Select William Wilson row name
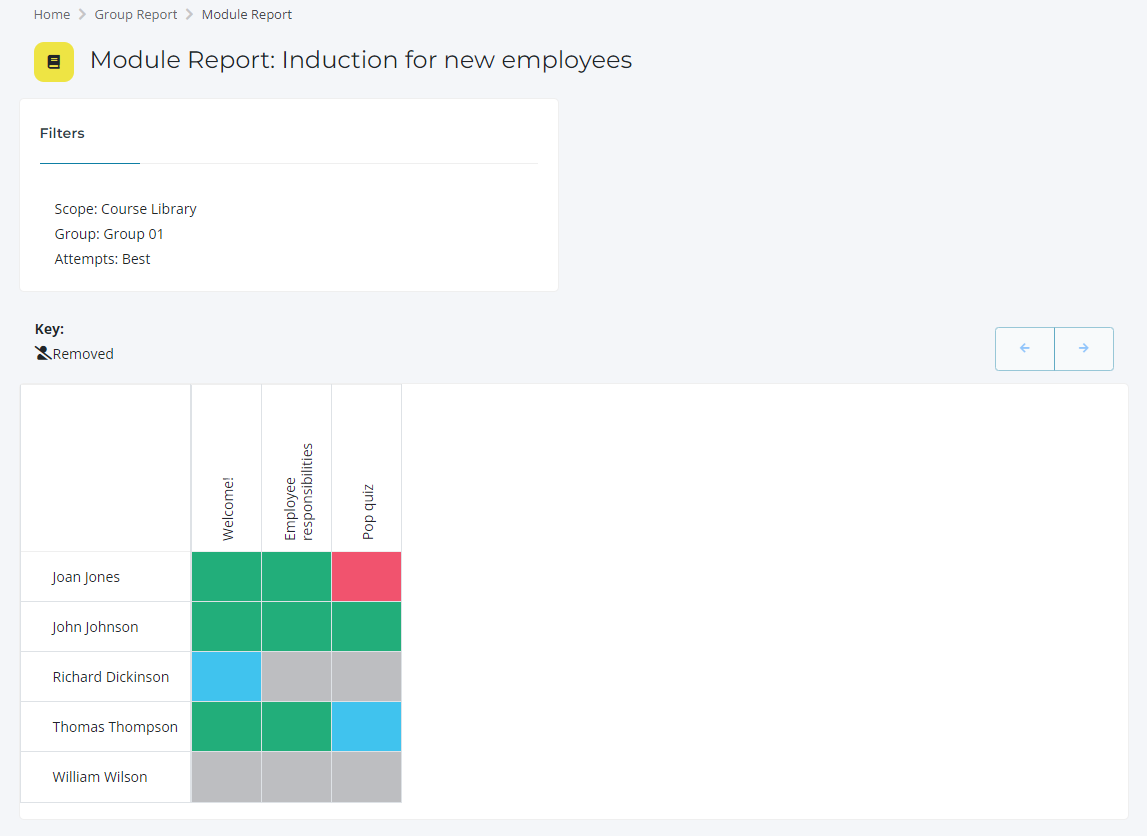Viewport: 1147px width, 836px height. (x=99, y=777)
